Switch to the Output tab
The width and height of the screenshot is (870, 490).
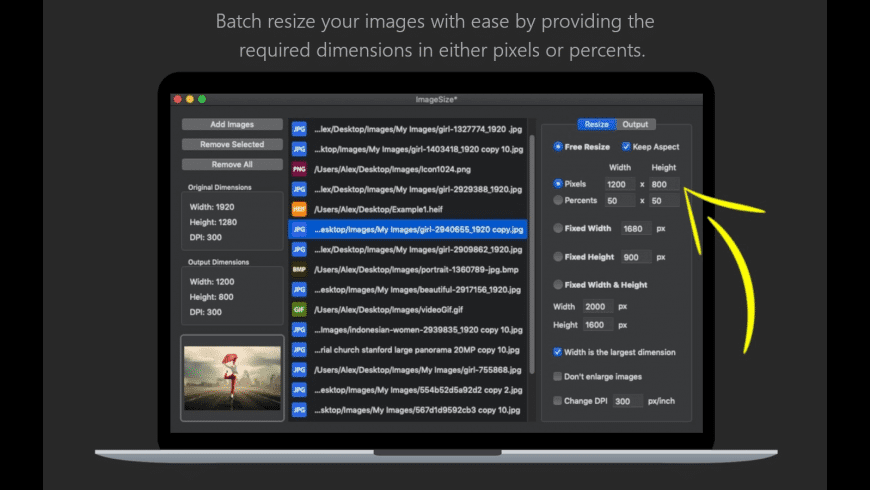point(635,124)
